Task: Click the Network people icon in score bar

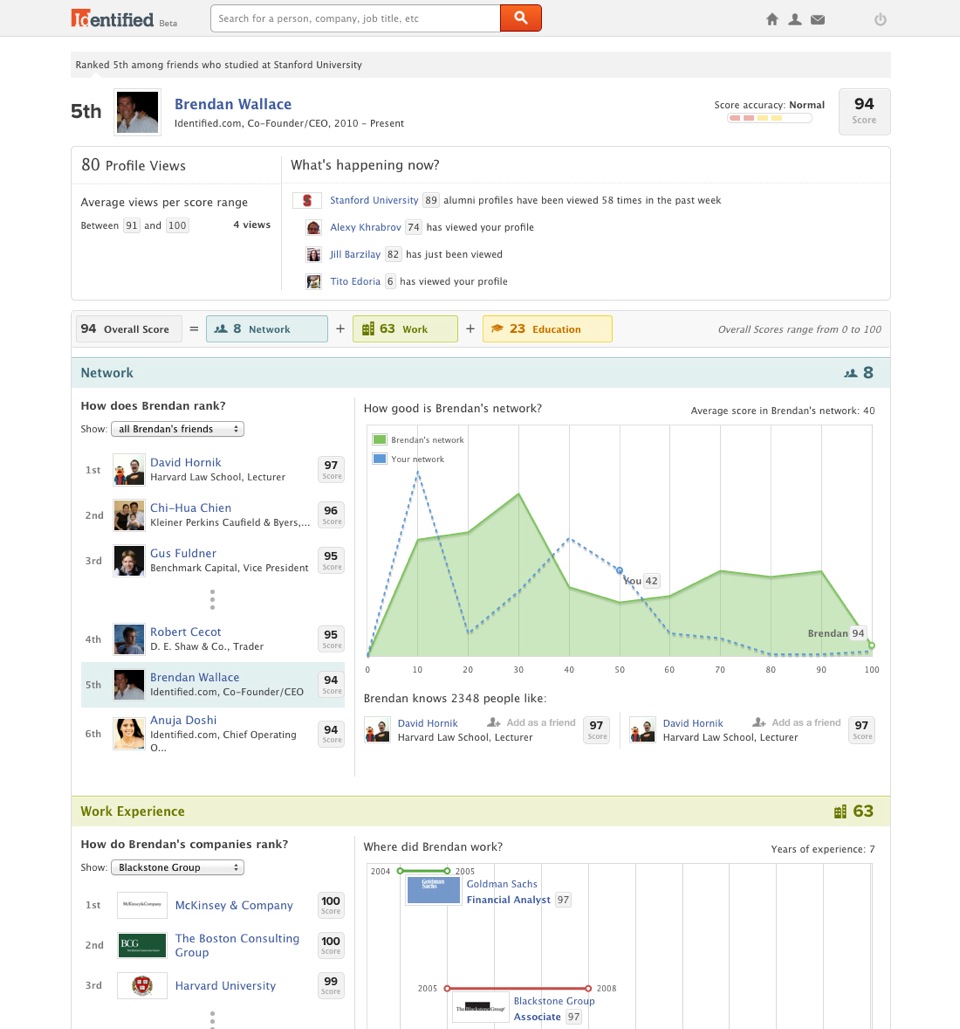Action: [x=221, y=329]
